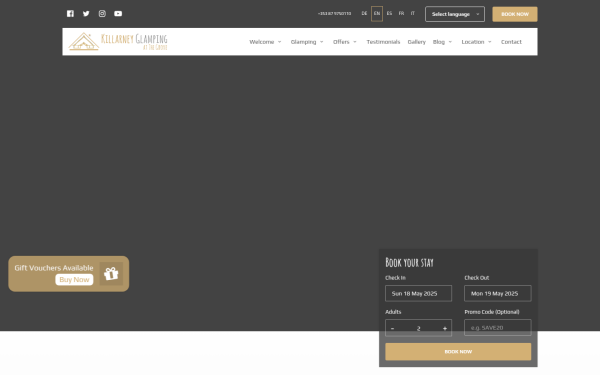Expand the Offers menu
The image size is (600, 375).
344,42
